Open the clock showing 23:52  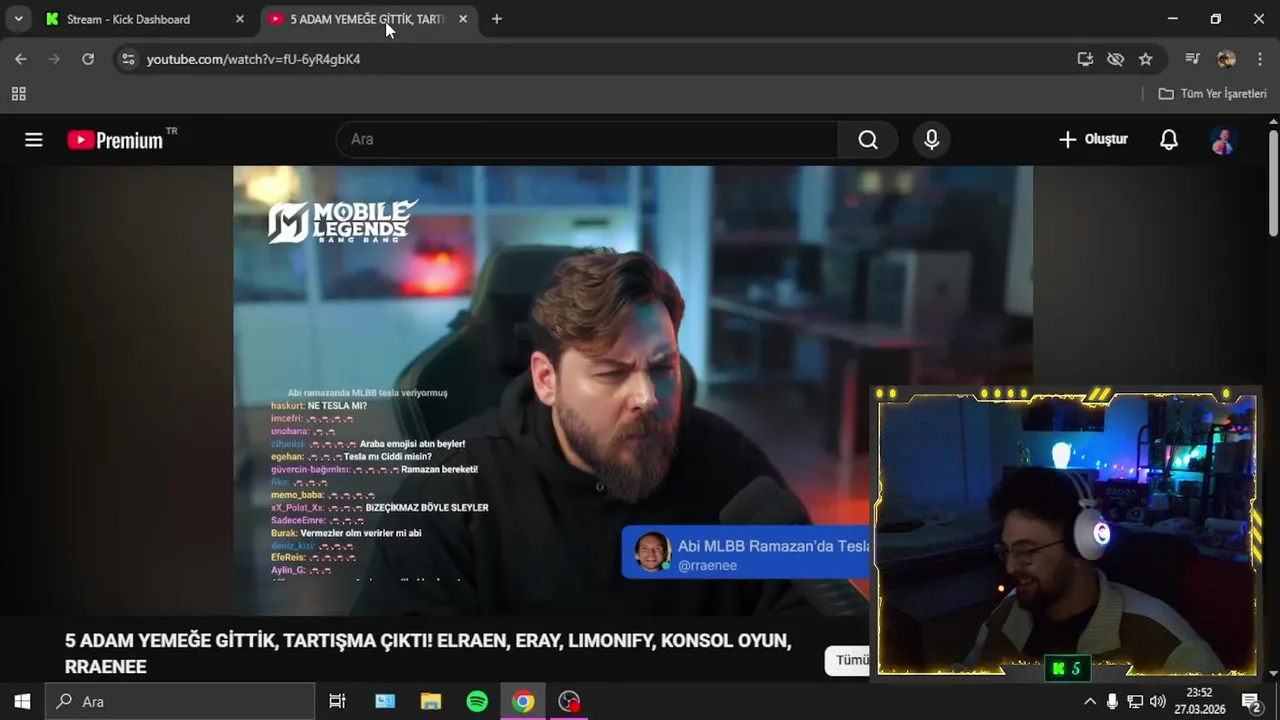coord(1198,701)
